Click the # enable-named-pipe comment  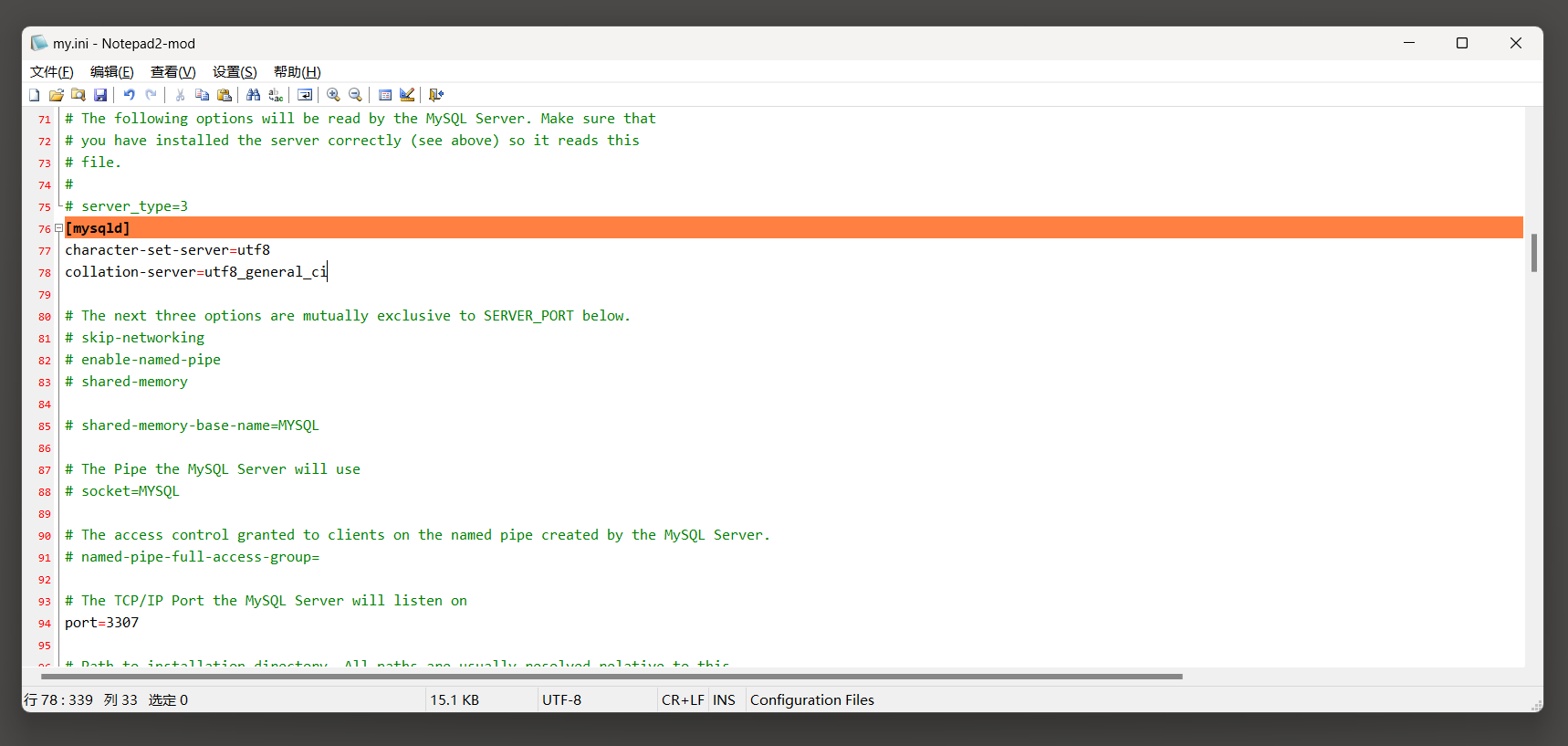[x=143, y=360]
